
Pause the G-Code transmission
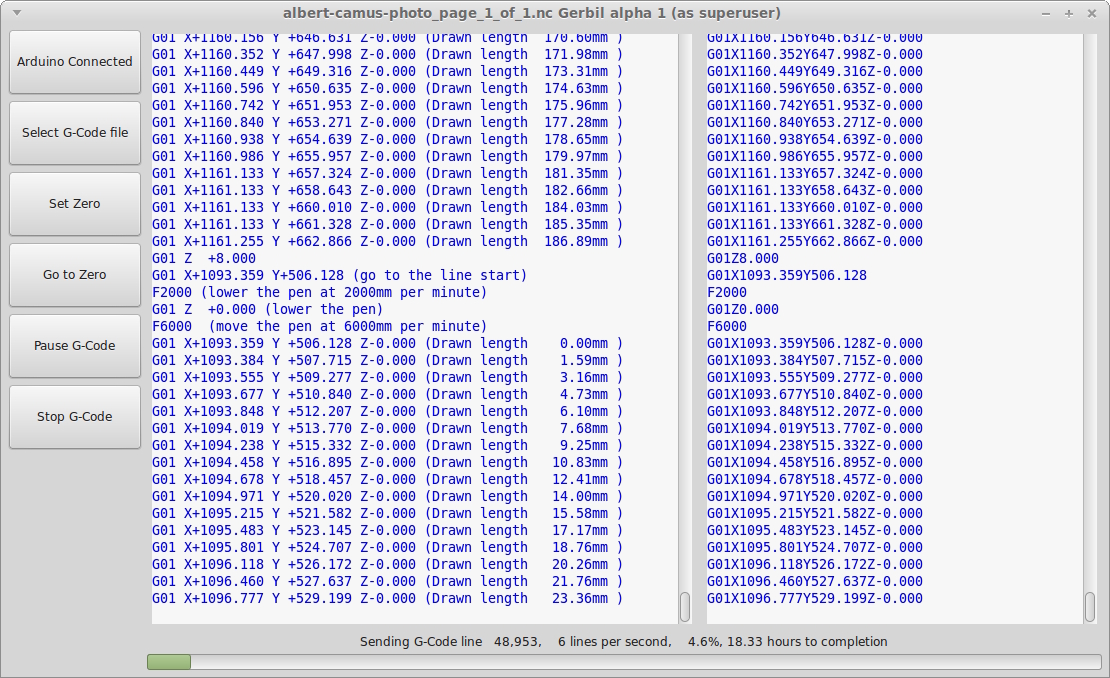75,346
